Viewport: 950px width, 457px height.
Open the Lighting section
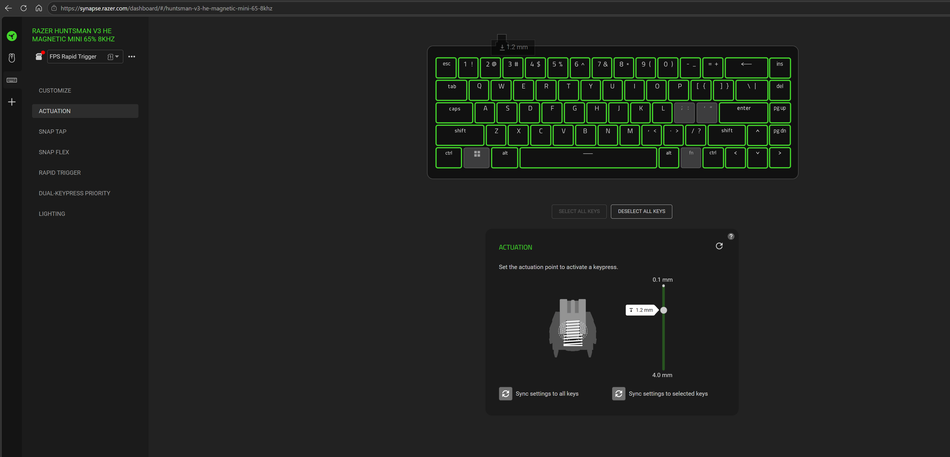coord(52,214)
